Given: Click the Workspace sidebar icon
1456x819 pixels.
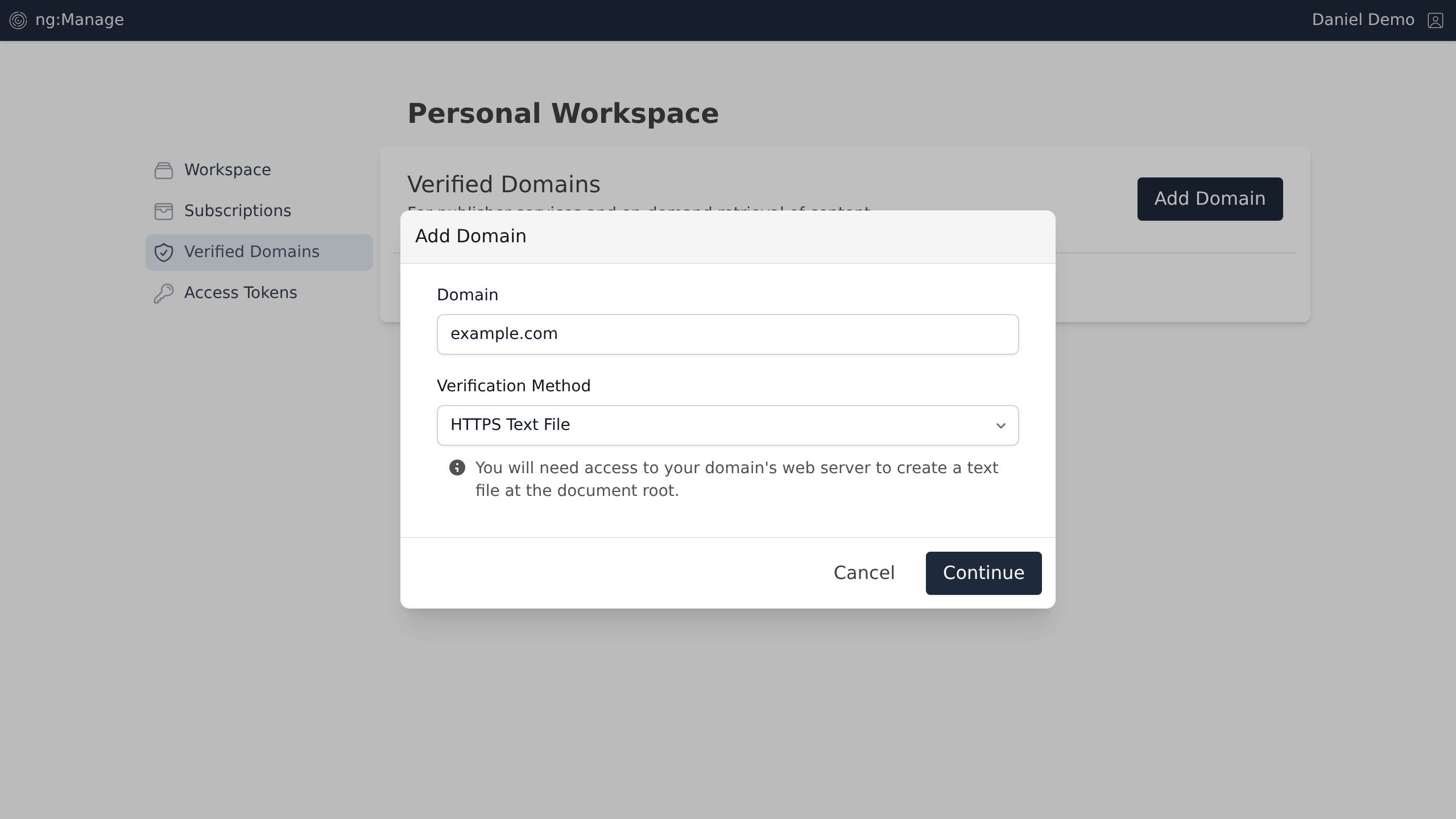Looking at the screenshot, I should click(164, 170).
